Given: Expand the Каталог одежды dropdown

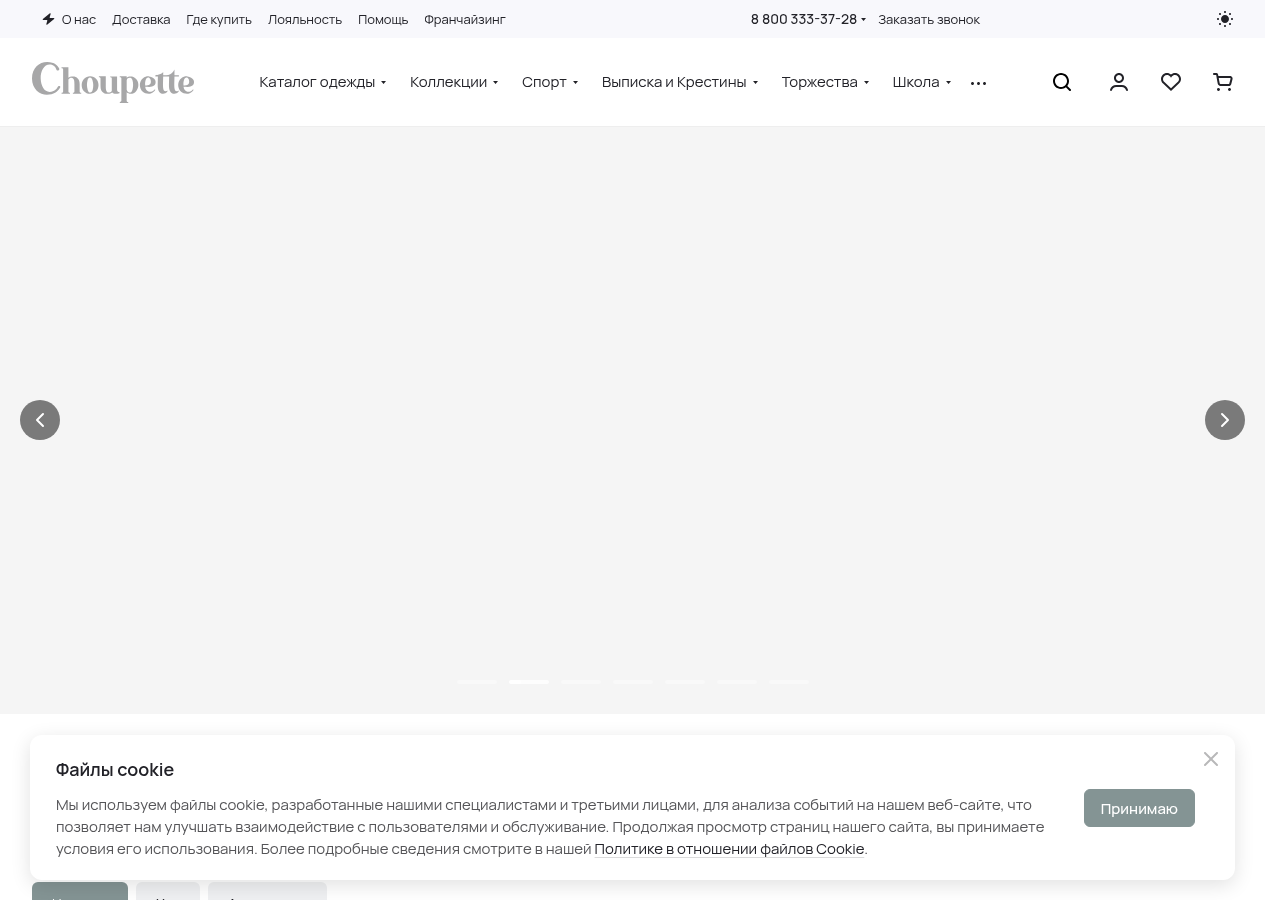Looking at the screenshot, I should click(323, 82).
